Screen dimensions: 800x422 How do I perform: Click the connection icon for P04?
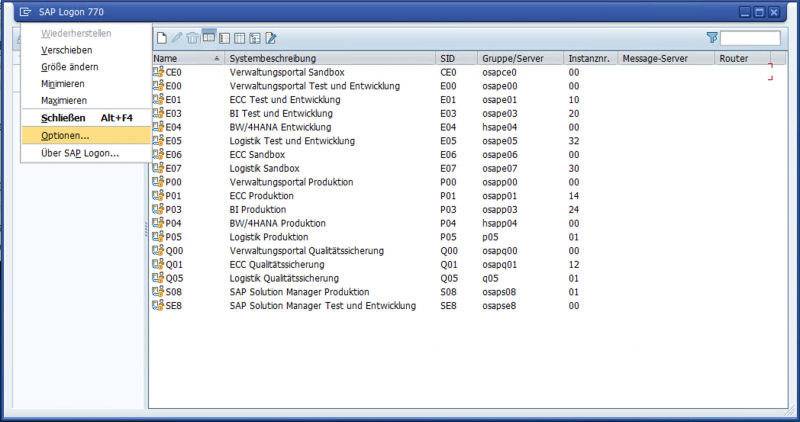coord(158,223)
